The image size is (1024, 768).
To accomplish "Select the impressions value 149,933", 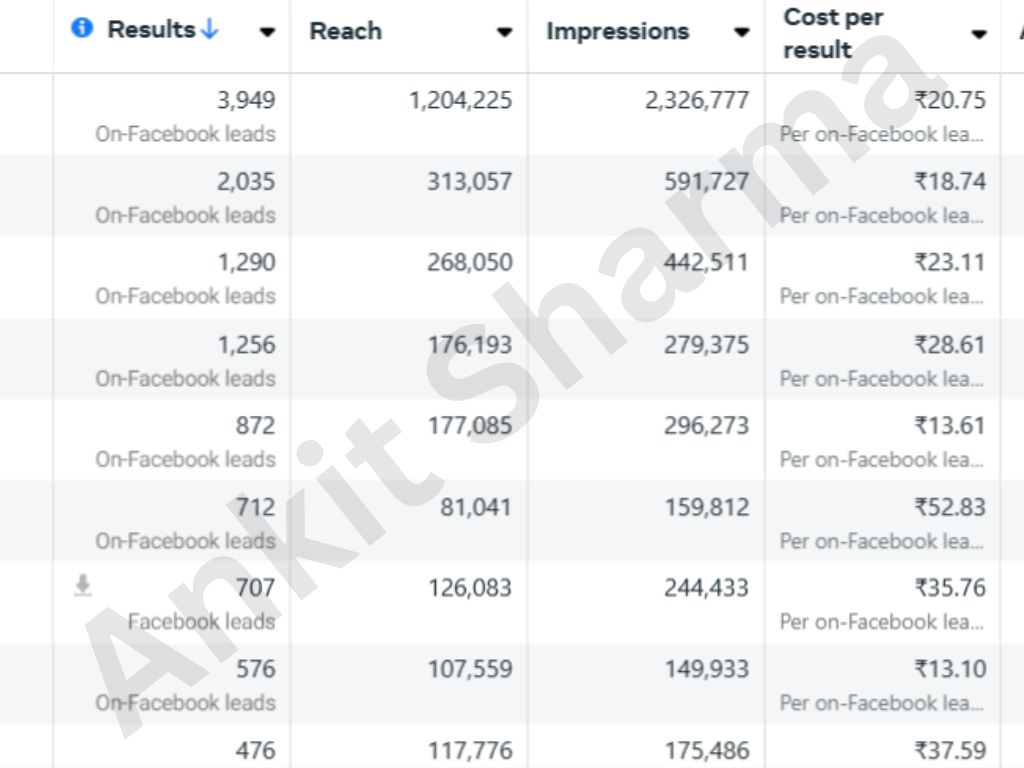I will [706, 669].
